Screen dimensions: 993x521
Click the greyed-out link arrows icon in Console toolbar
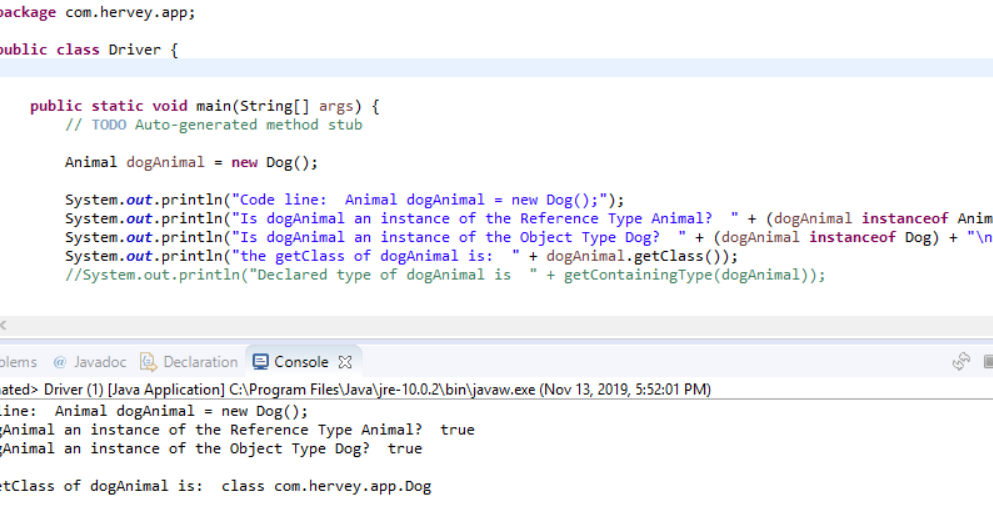961,361
